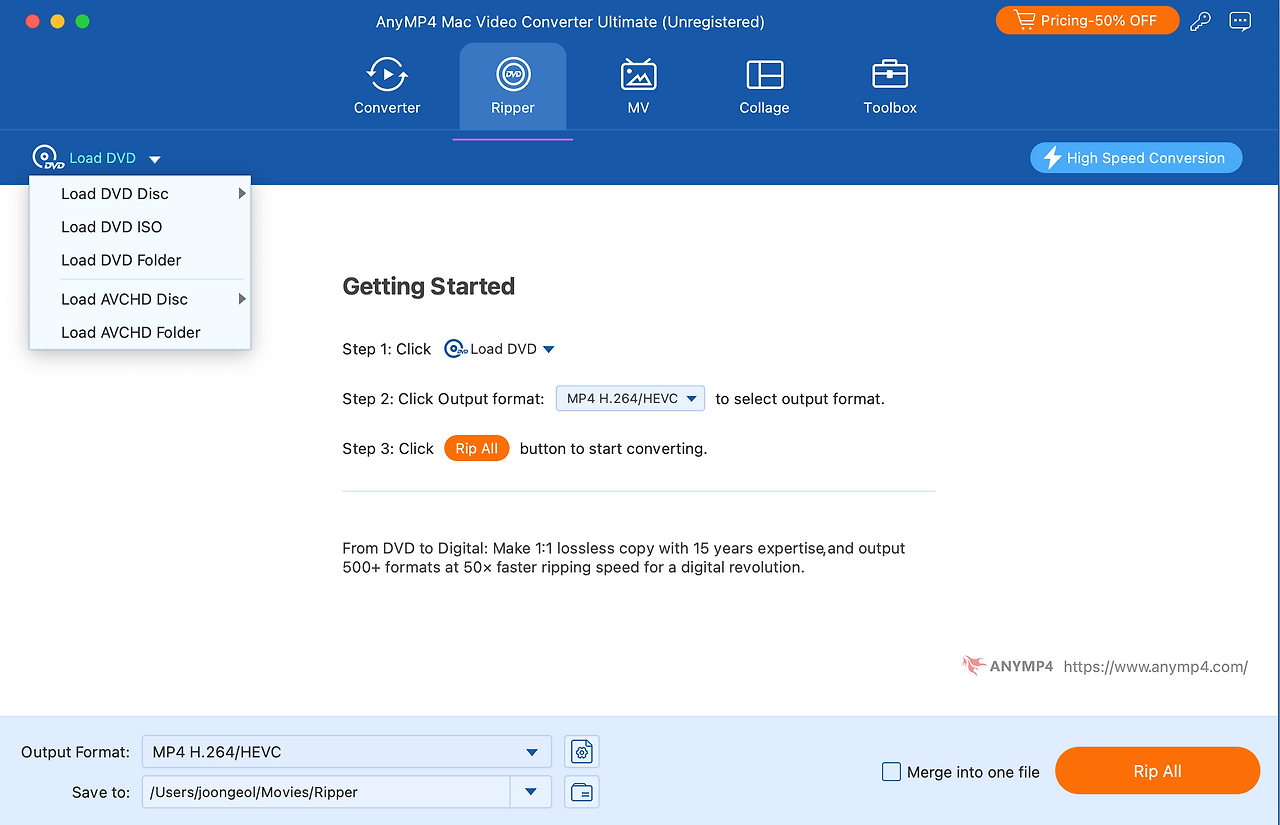
Task: Click the AnyMP4 logo icon
Action: 974,666
